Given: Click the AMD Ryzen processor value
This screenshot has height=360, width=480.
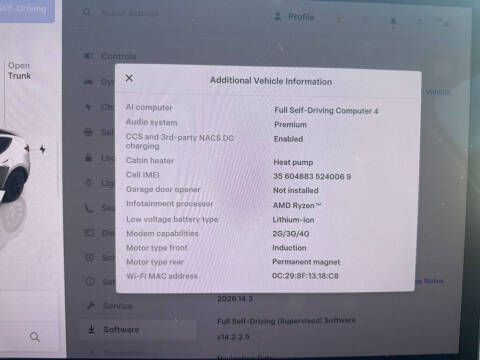Looking at the screenshot, I should [x=297, y=205].
